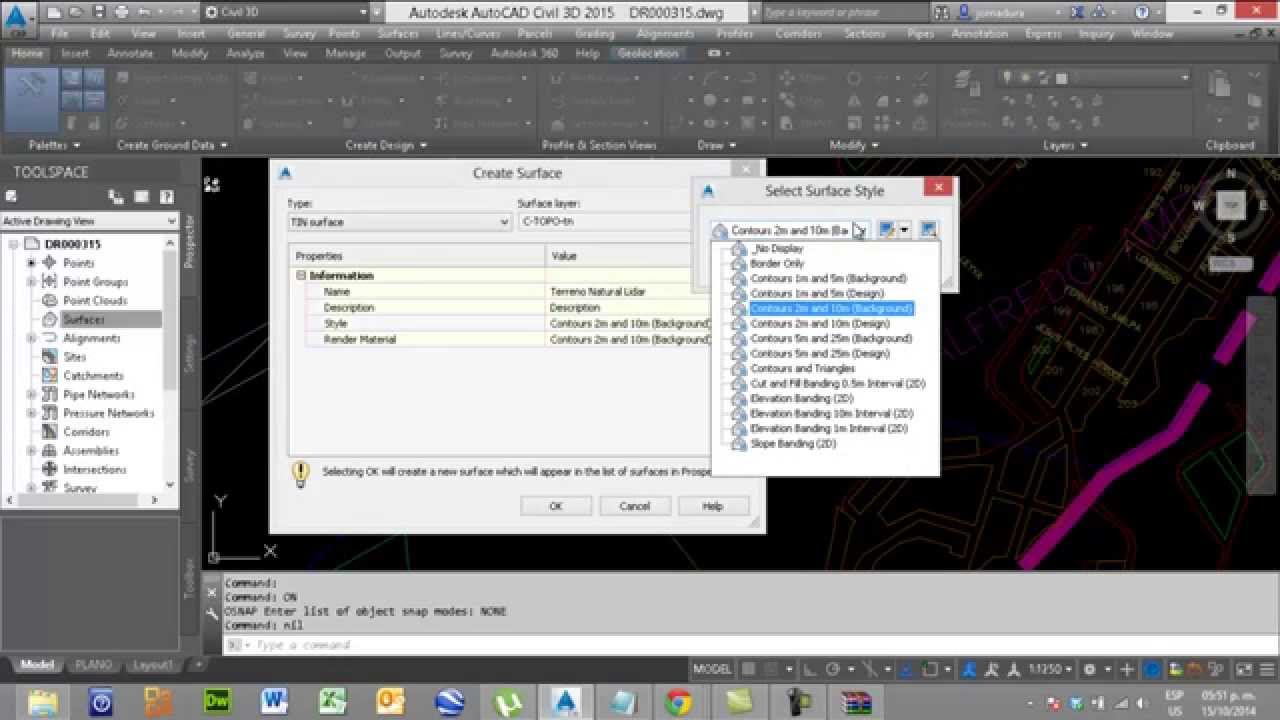Click the Toolspace vertical scrollbar down arrow

pos(170,484)
